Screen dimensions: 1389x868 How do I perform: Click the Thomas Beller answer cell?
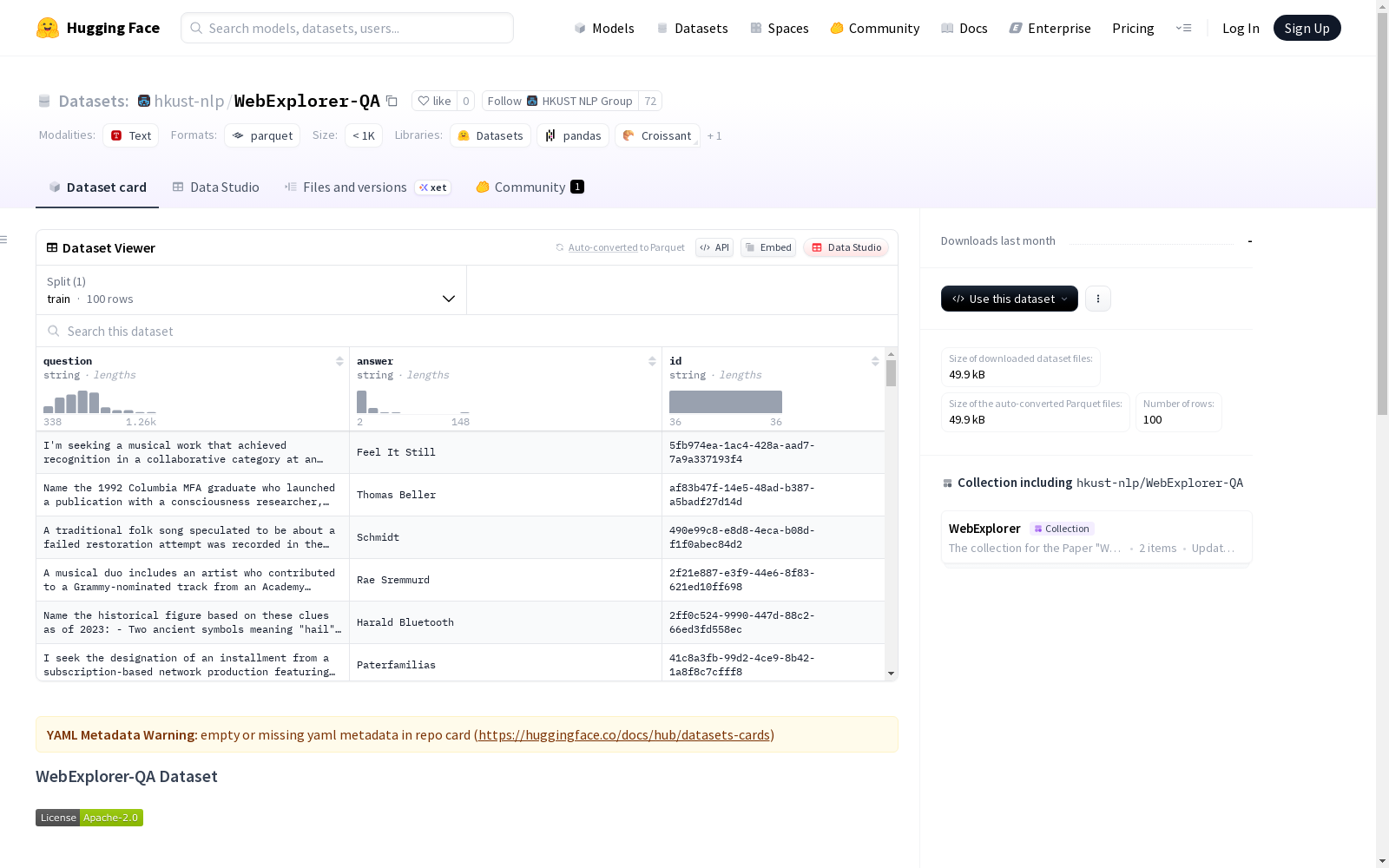click(x=505, y=495)
